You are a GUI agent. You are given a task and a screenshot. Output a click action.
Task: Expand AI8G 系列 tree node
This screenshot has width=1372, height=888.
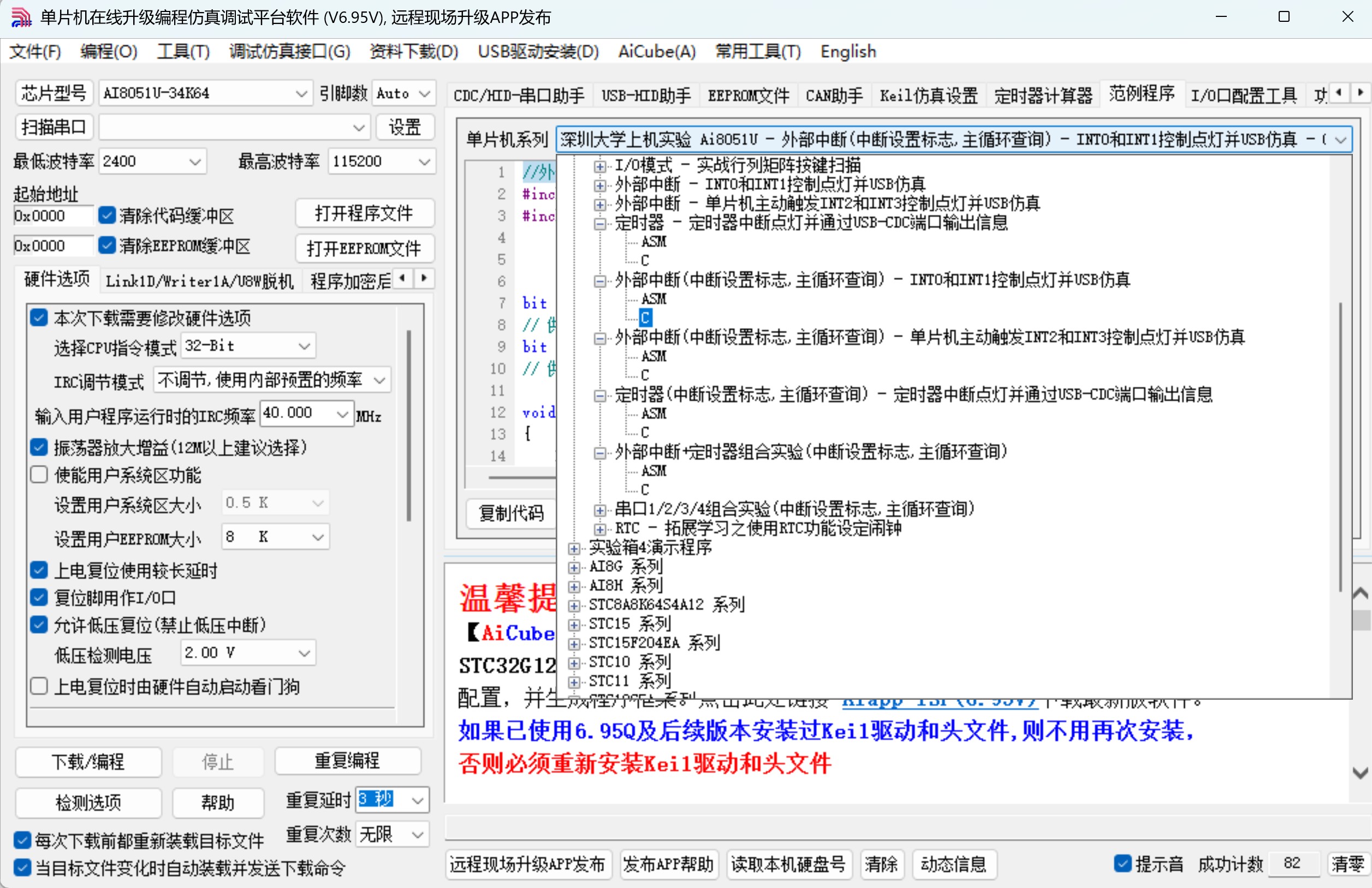(574, 567)
